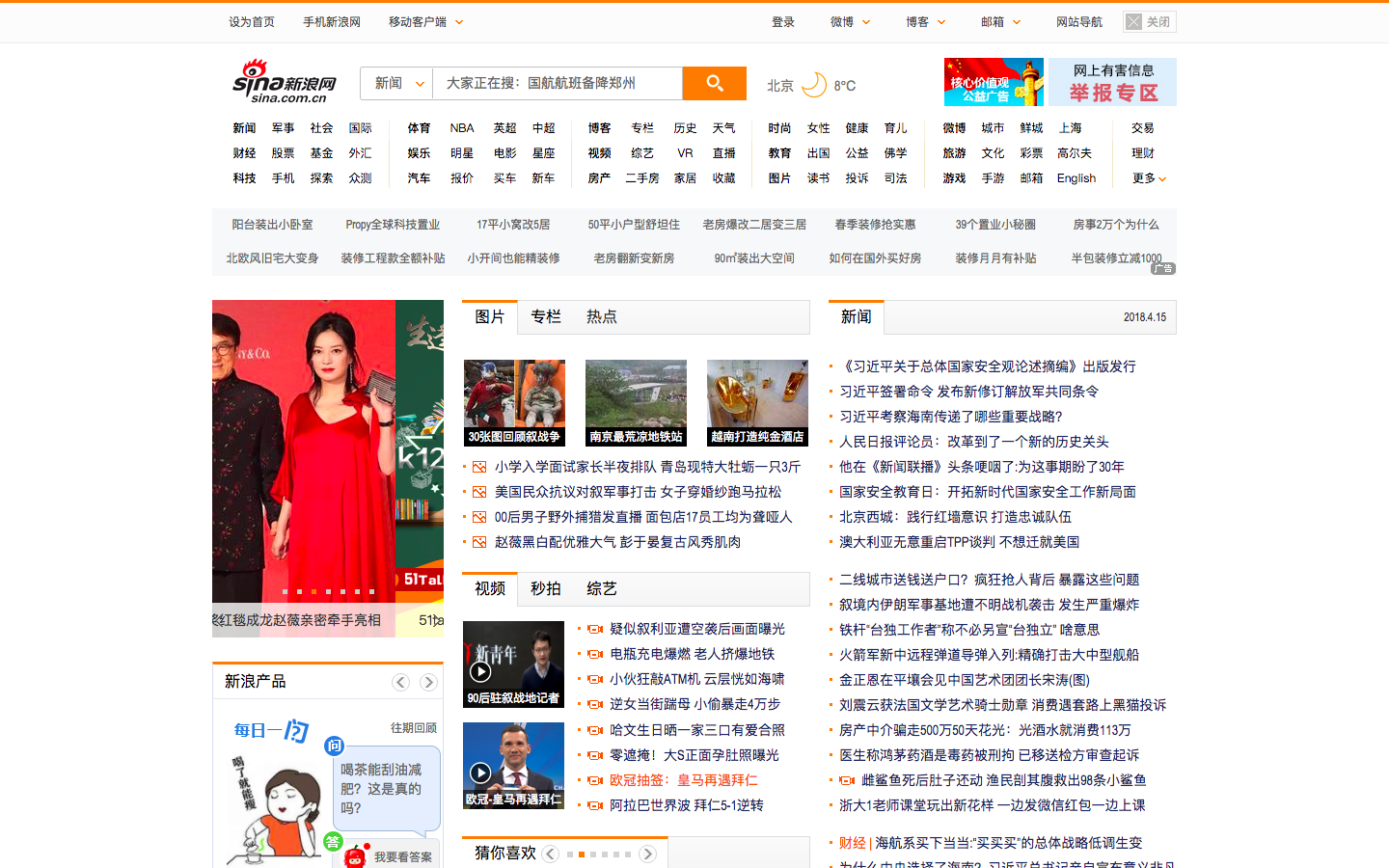
Task: Click the video camera icon beside 零遮掩！大S正面孕肚照曝光
Action: point(595,755)
